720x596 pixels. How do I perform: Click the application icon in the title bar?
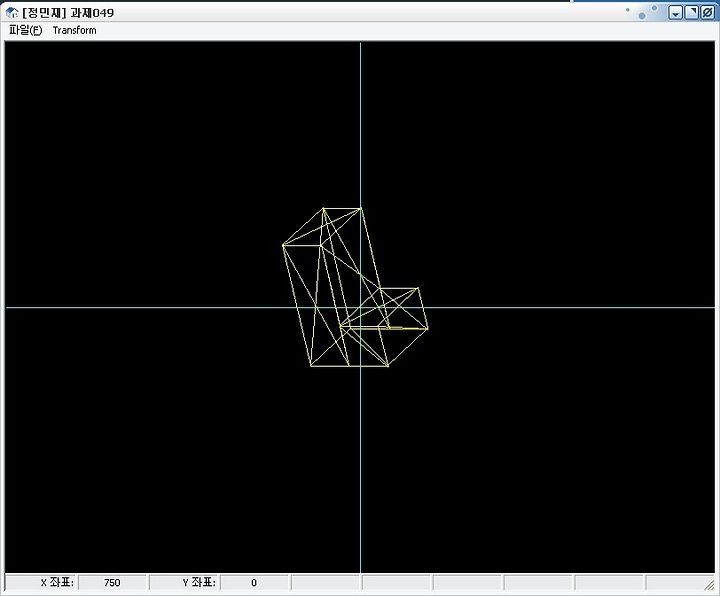pyautogui.click(x=12, y=12)
